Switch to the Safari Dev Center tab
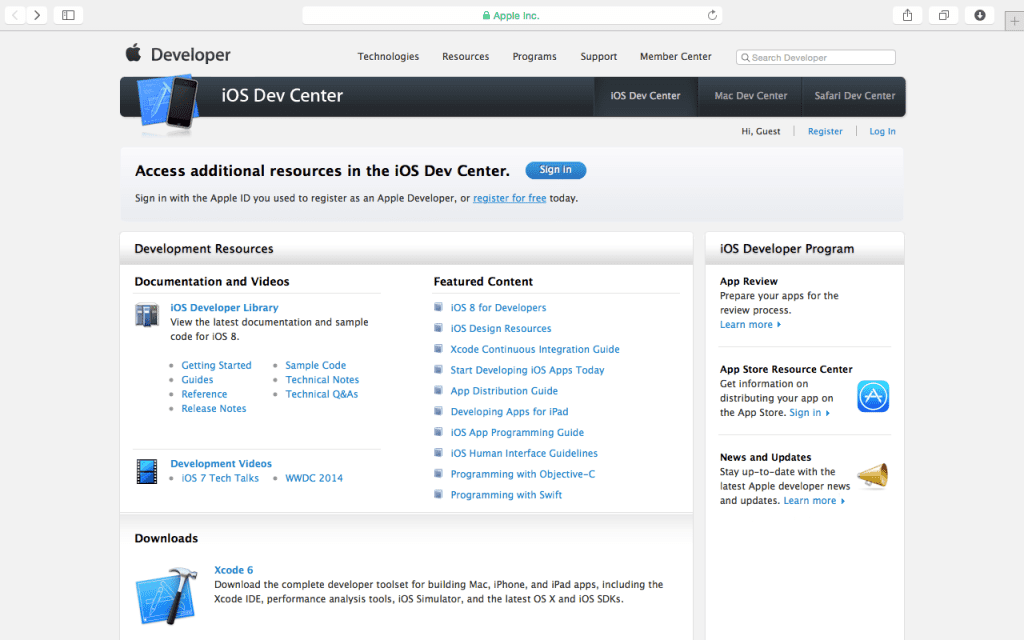The image size is (1024, 640). coord(854,96)
